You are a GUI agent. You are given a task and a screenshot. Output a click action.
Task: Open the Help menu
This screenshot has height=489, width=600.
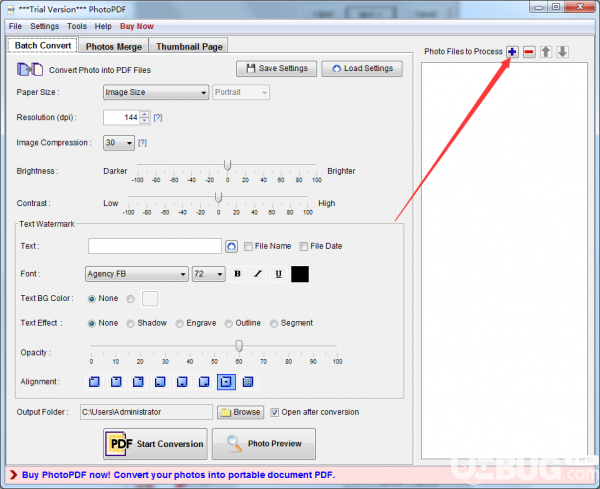[103, 26]
